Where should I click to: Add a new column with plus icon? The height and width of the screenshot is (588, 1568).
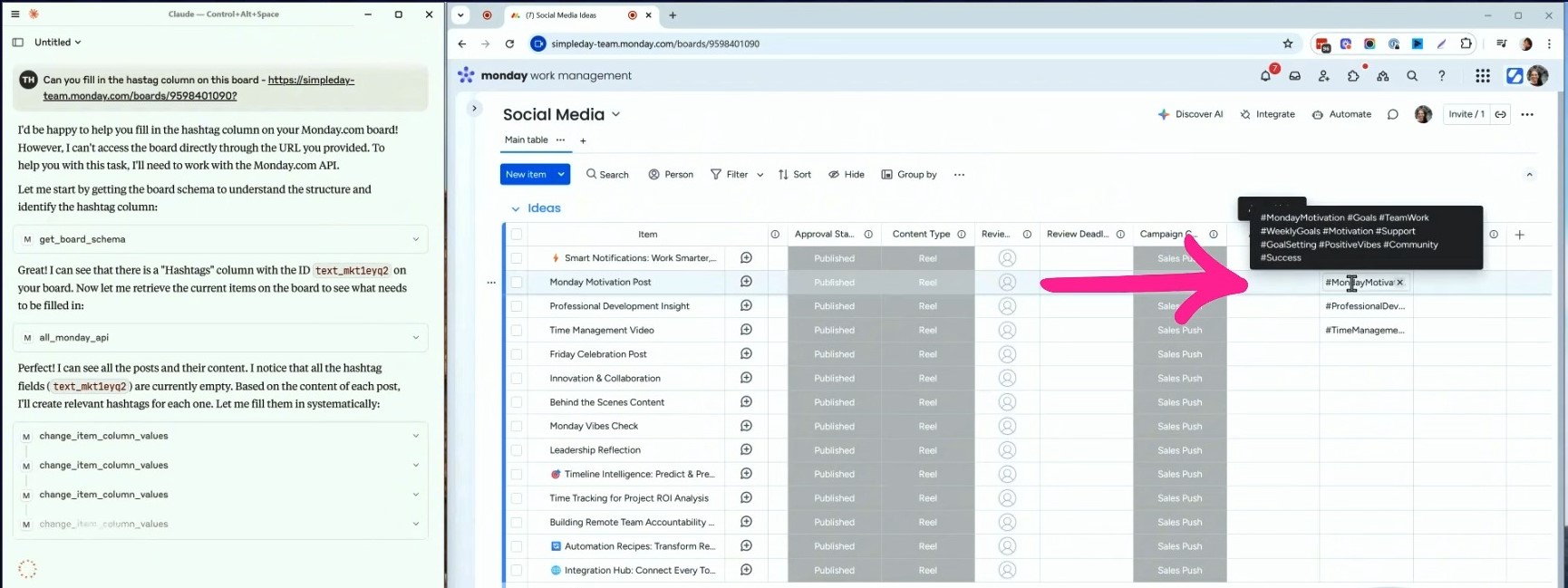(x=1520, y=235)
